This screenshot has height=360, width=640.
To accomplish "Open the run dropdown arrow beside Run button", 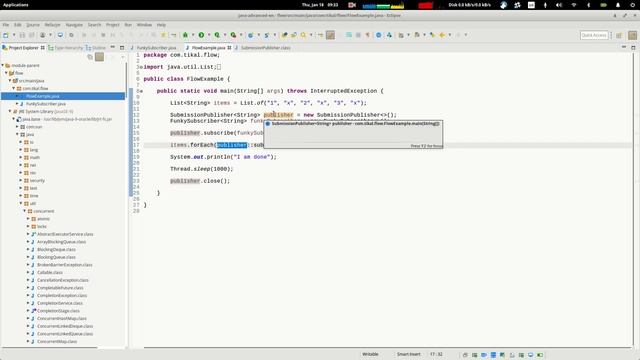I will (209, 36).
